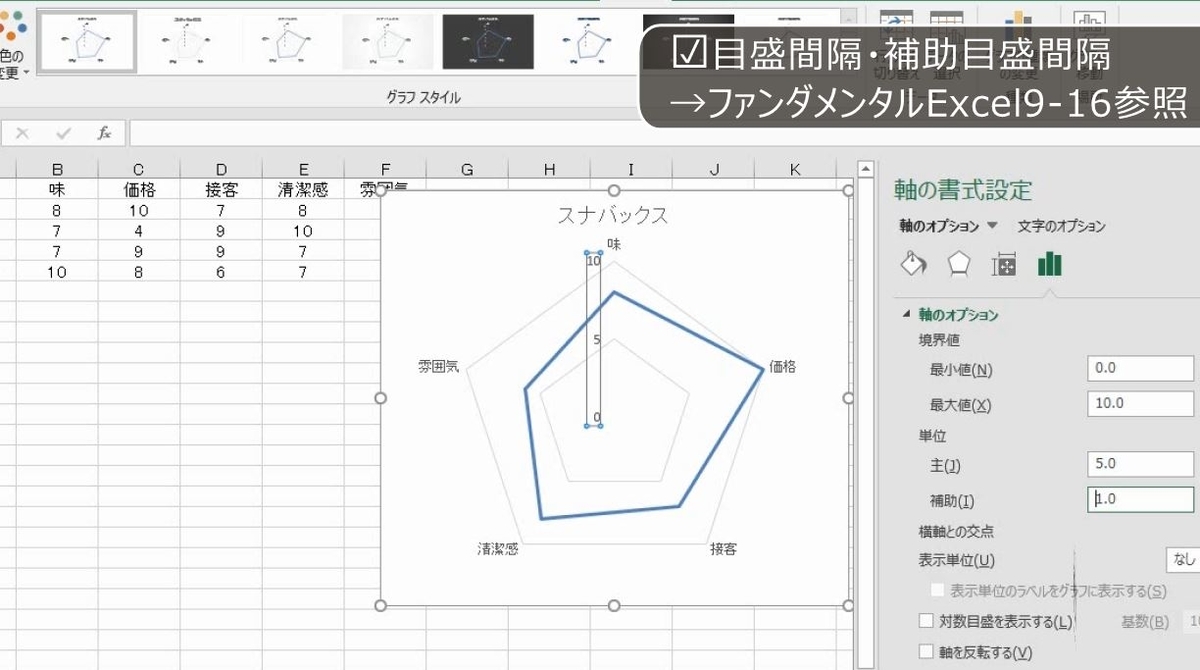This screenshot has width=1200, height=670.
Task: Select the 味 label atop the chart
Action: click(614, 243)
